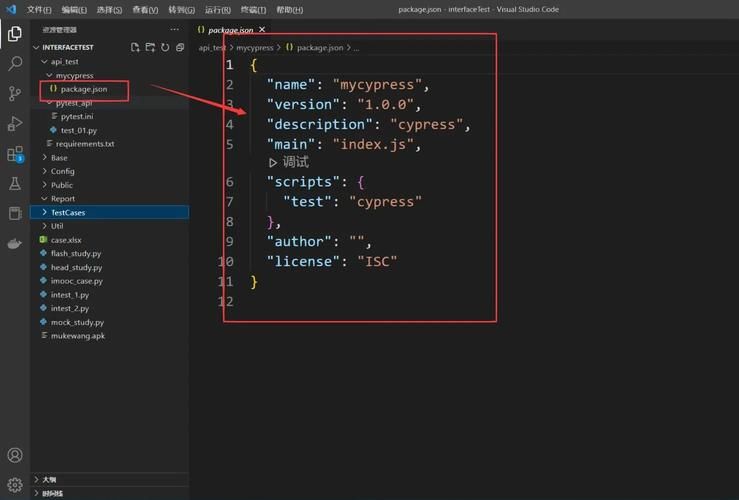Open mock_study.py in the file tree
This screenshot has height=500, width=739.
click(x=77, y=322)
